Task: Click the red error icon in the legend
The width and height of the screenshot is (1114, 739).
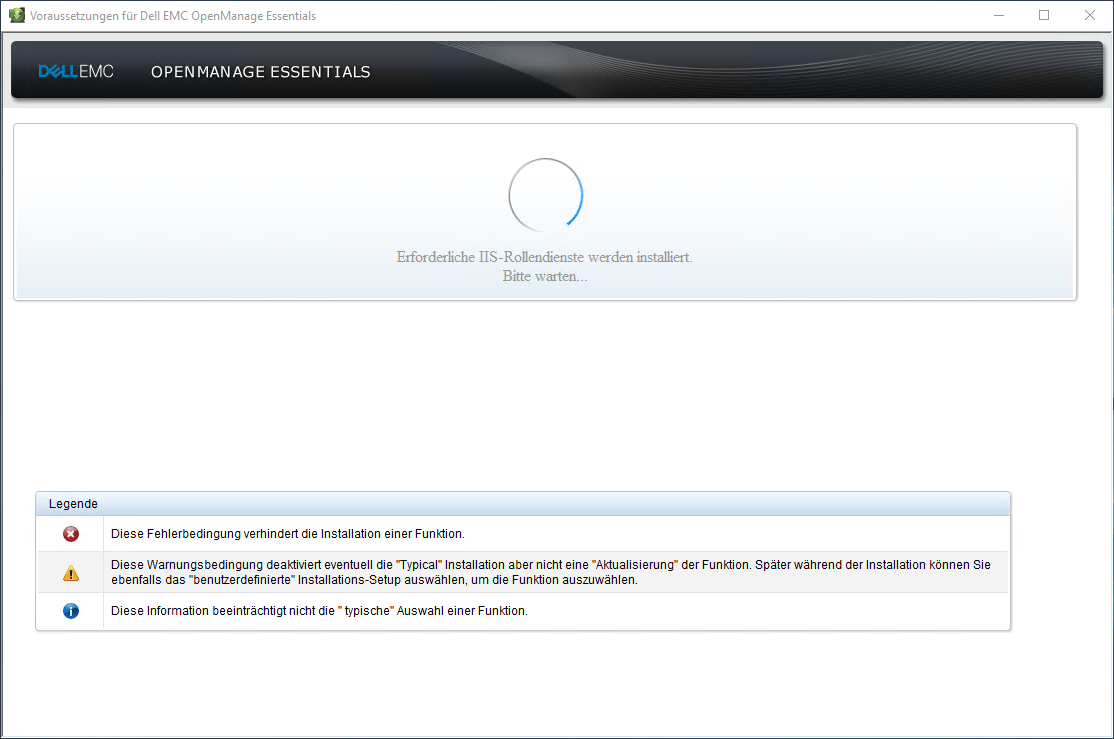Action: (x=71, y=534)
